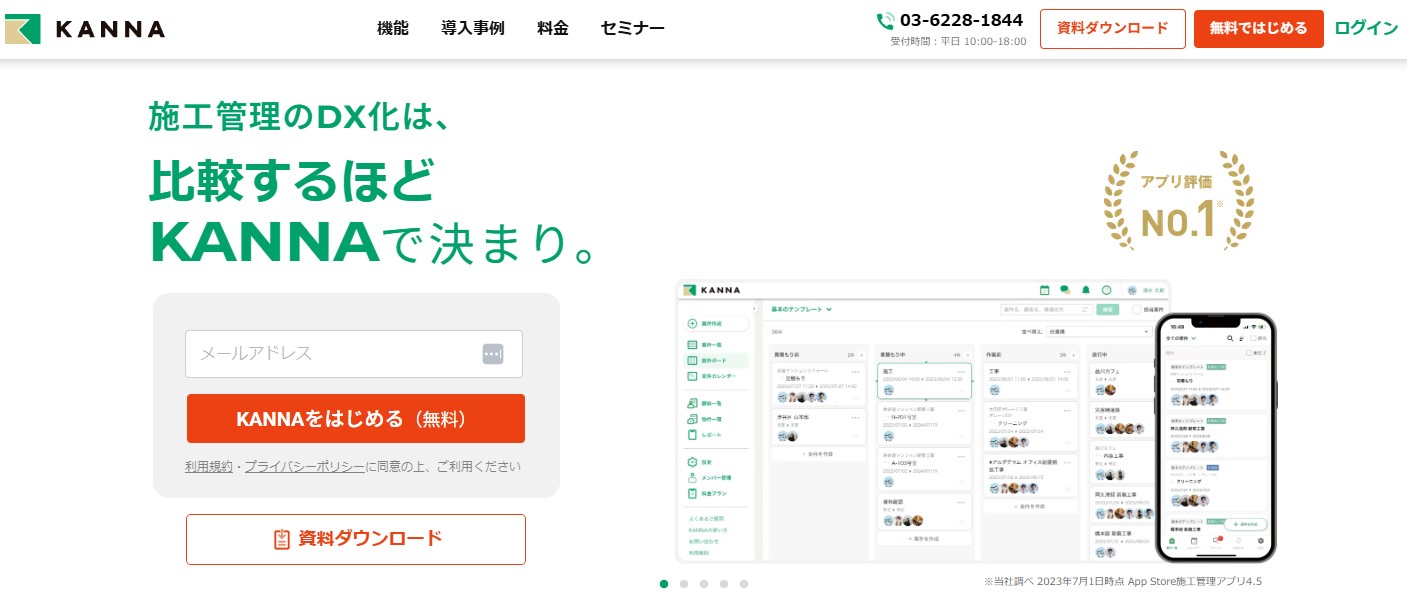Select the second carousel dot
Viewport: 1407px width, 605px height.
684,583
